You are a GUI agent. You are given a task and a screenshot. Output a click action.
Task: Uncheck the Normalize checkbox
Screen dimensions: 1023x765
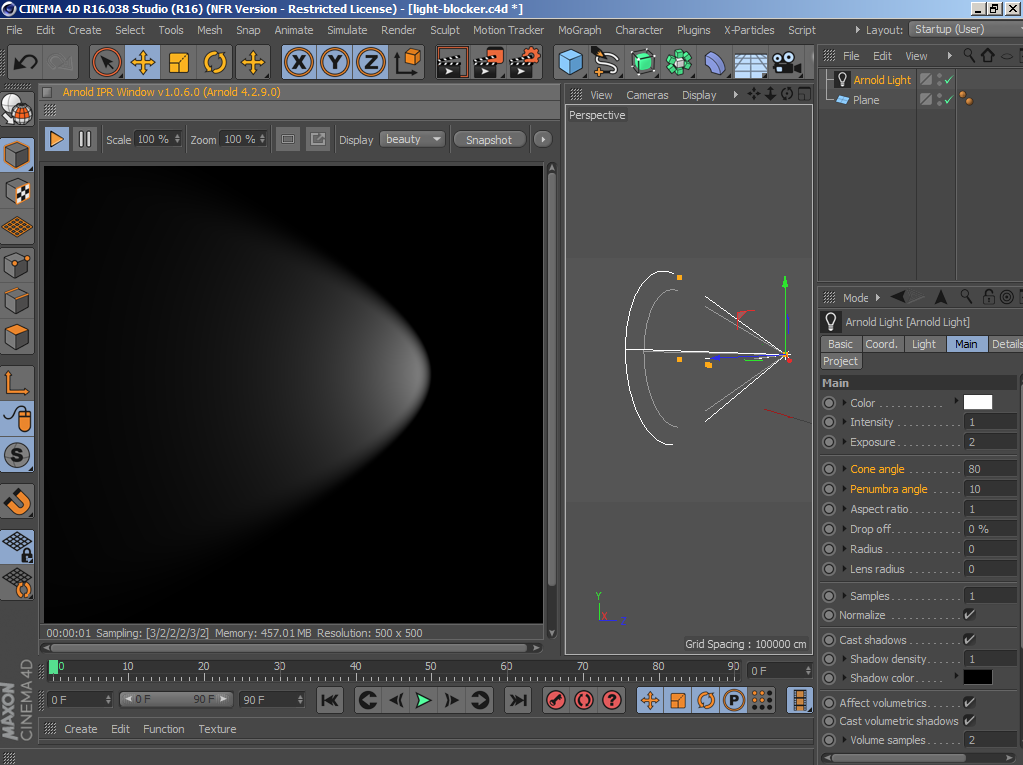coord(969,615)
